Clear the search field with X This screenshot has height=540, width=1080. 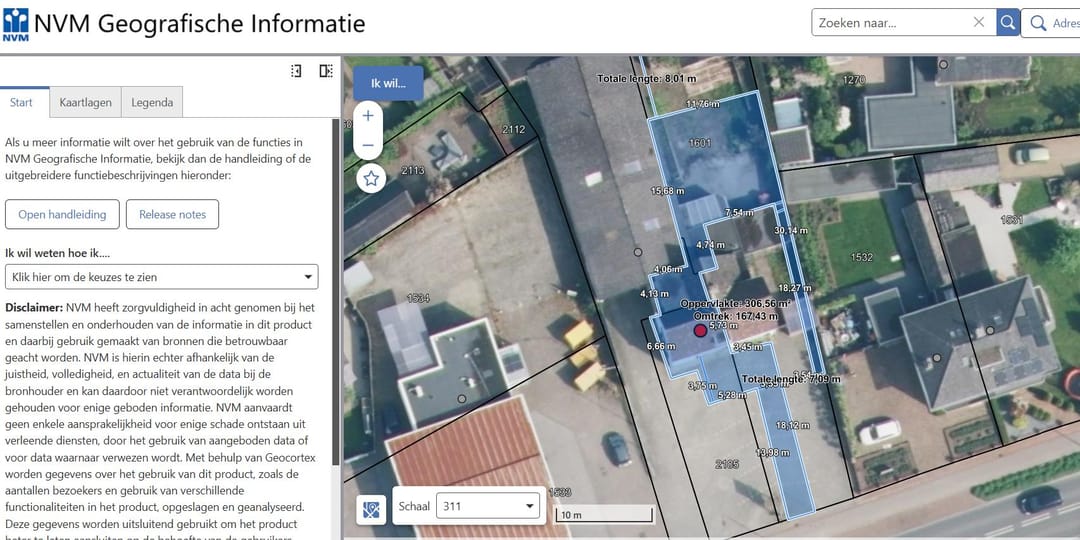[x=979, y=23]
